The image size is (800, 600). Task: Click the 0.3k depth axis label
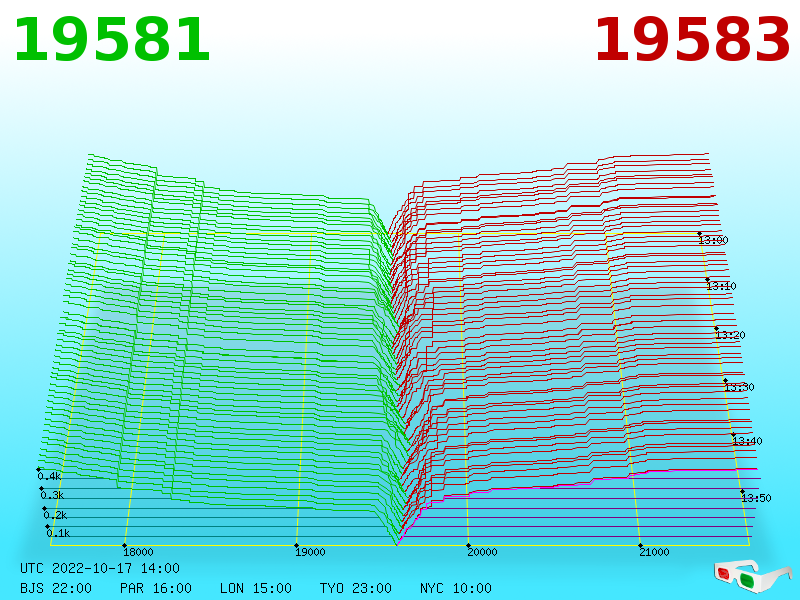tap(52, 495)
